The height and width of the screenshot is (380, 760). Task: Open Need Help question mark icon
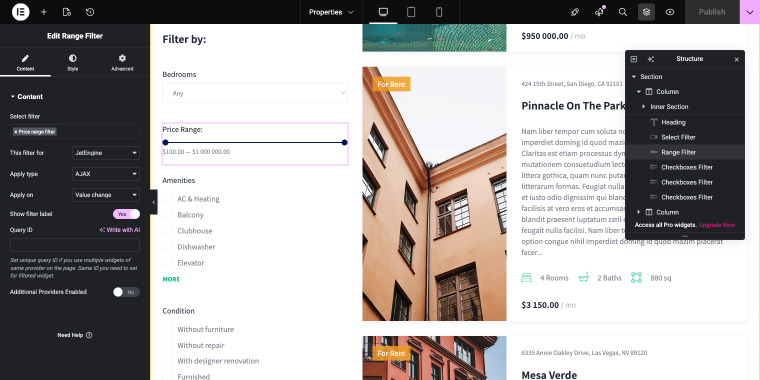(x=89, y=335)
